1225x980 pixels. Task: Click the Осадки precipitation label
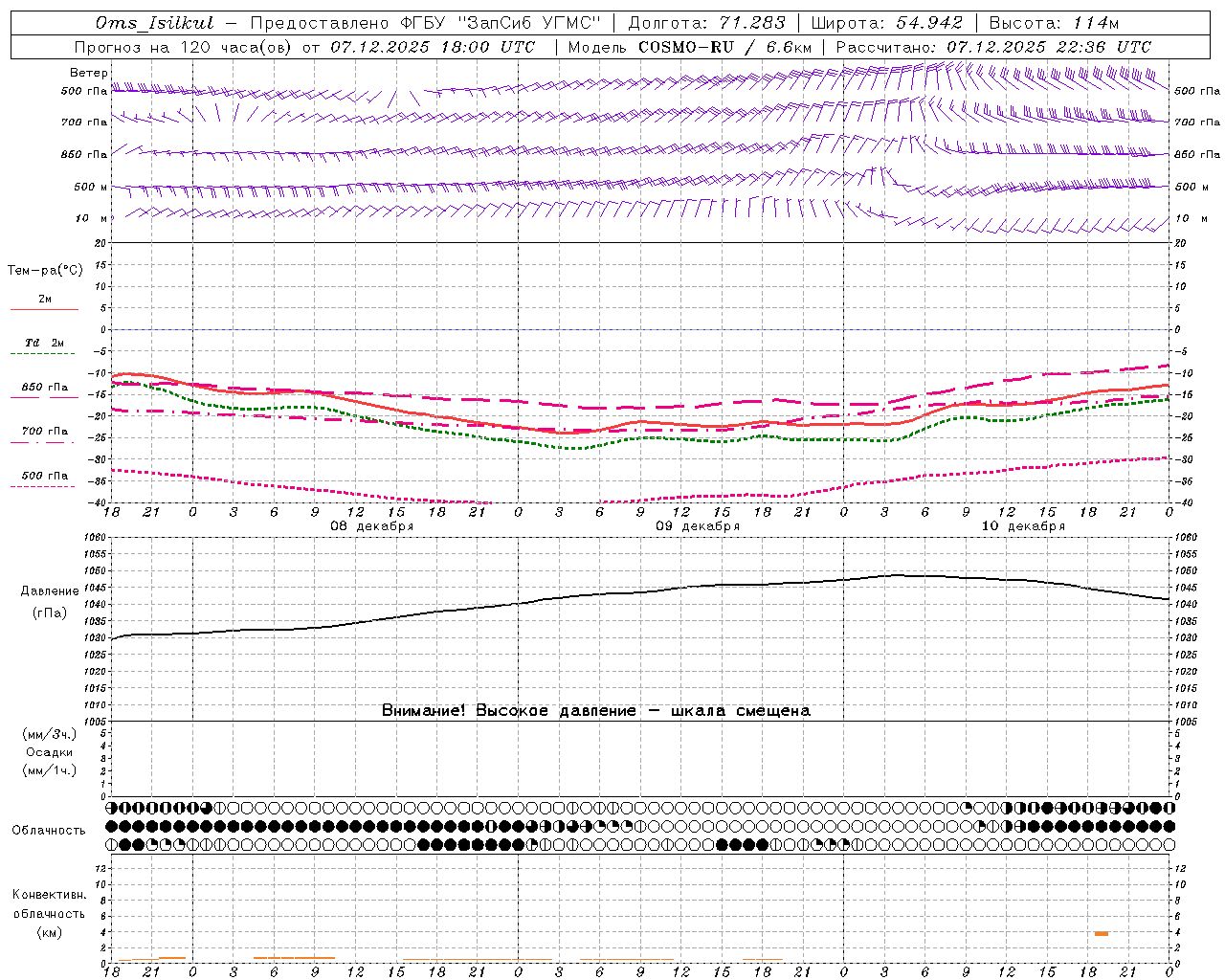(x=51, y=752)
